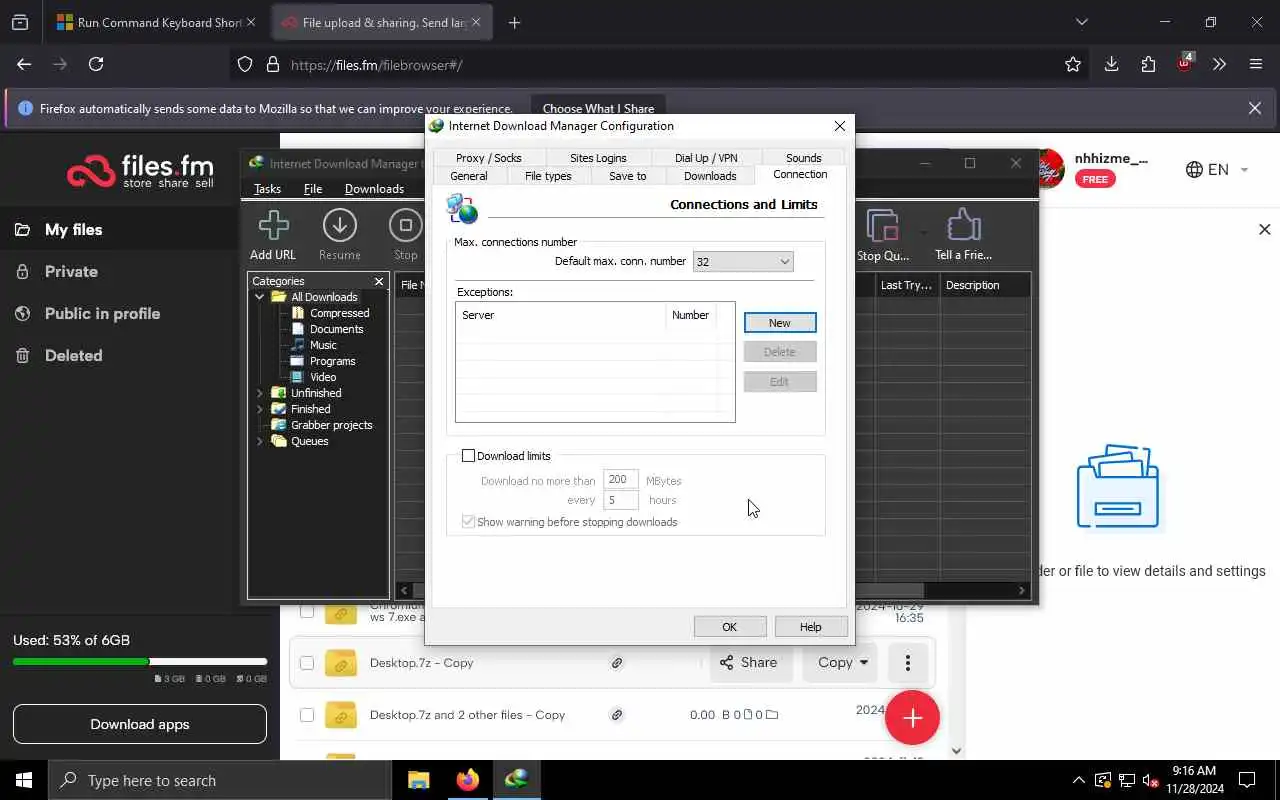Open a new browser tab
The height and width of the screenshot is (800, 1280).
click(514, 22)
